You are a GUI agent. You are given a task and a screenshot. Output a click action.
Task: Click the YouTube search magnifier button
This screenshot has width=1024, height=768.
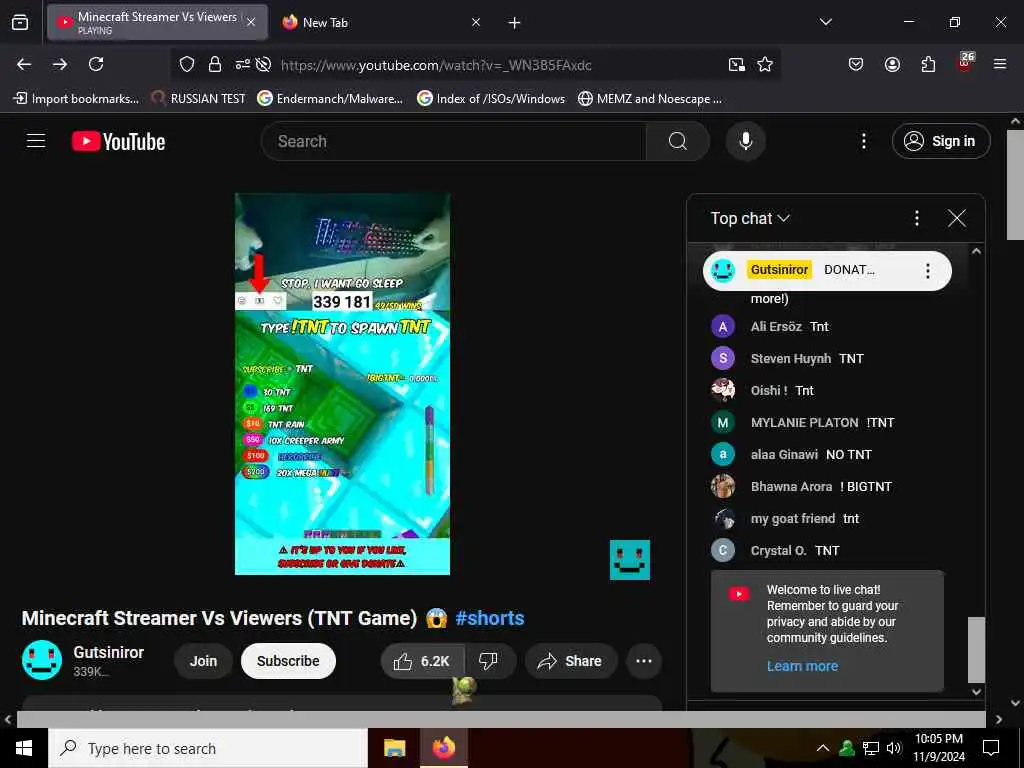[x=678, y=141]
